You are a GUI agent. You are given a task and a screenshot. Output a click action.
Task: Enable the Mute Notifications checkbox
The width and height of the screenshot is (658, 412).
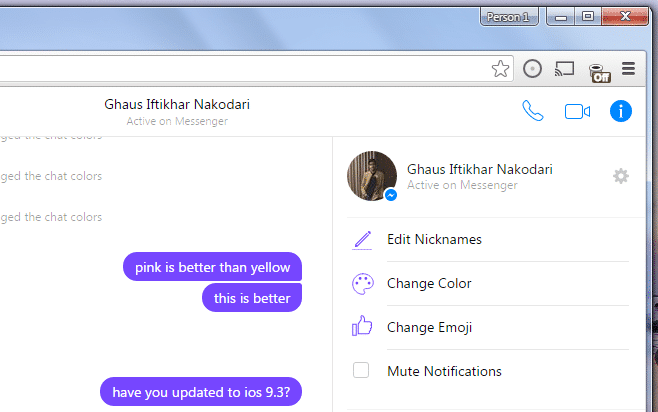(x=361, y=371)
